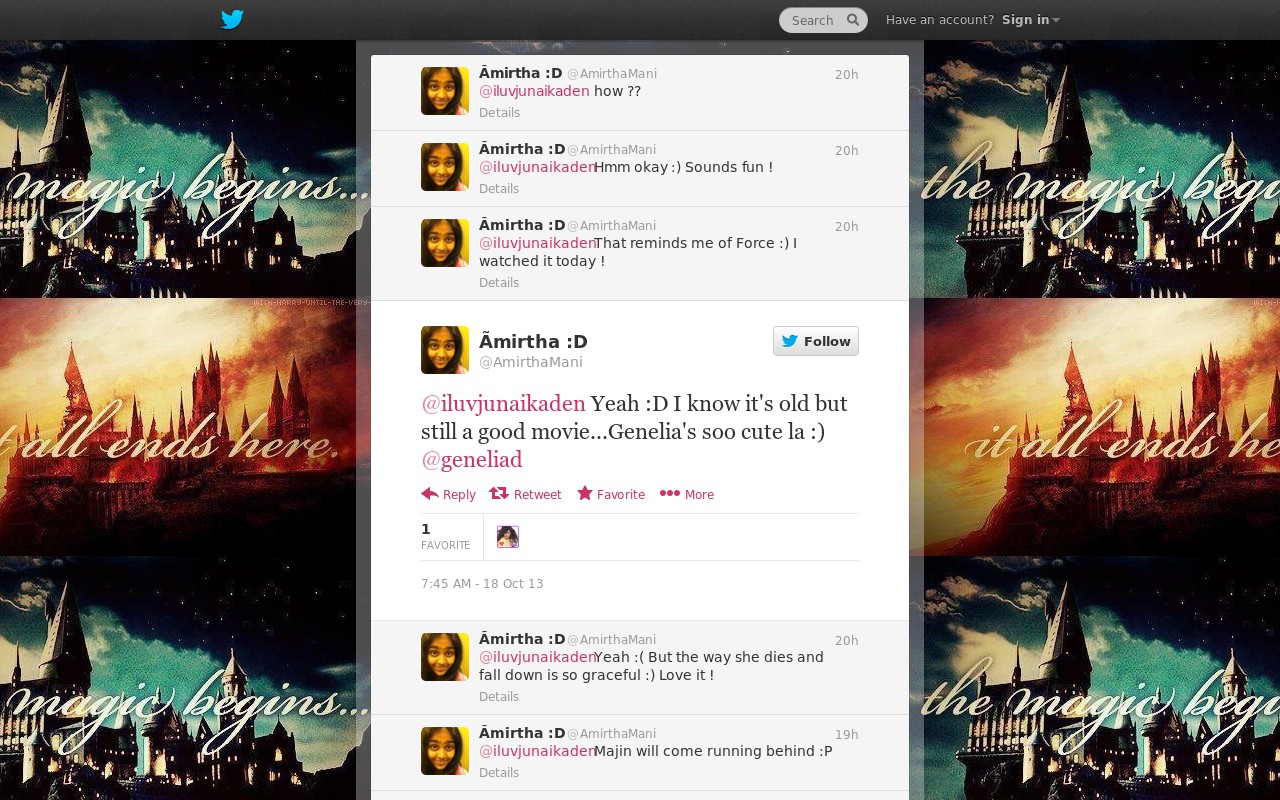Click the search magnifier icon
This screenshot has width=1280, height=800.
853,19
